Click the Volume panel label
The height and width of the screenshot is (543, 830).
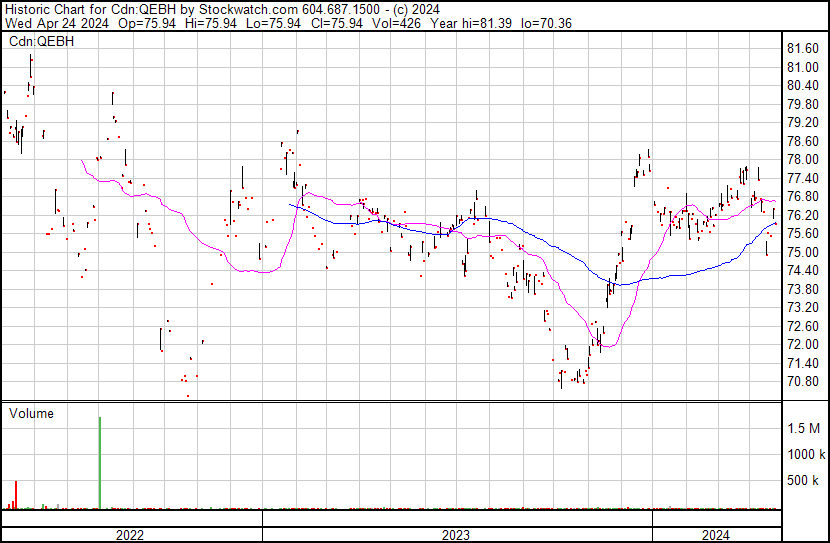(31, 413)
